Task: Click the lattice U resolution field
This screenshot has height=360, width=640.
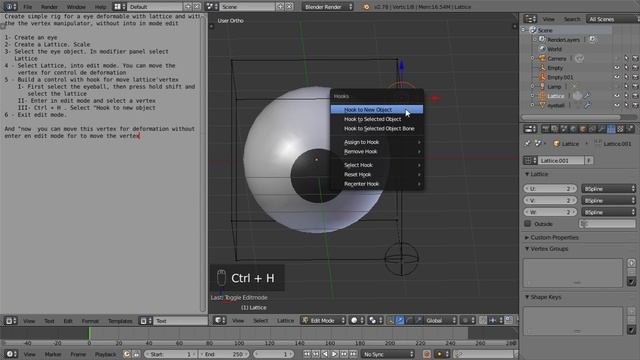Action: tap(550, 189)
